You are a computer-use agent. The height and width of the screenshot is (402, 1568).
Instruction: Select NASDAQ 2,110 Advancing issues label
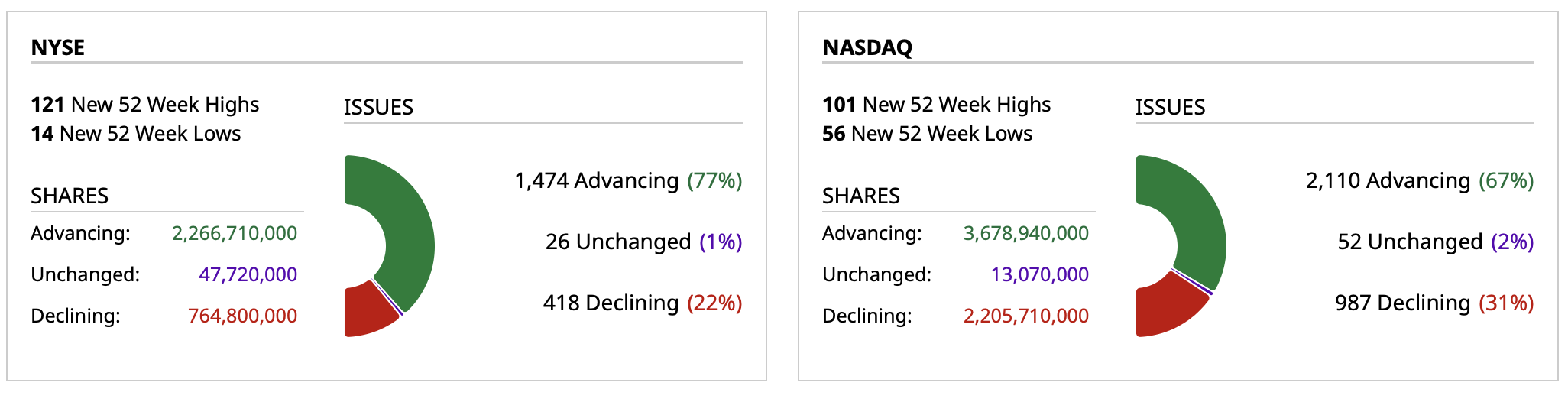tap(1420, 181)
